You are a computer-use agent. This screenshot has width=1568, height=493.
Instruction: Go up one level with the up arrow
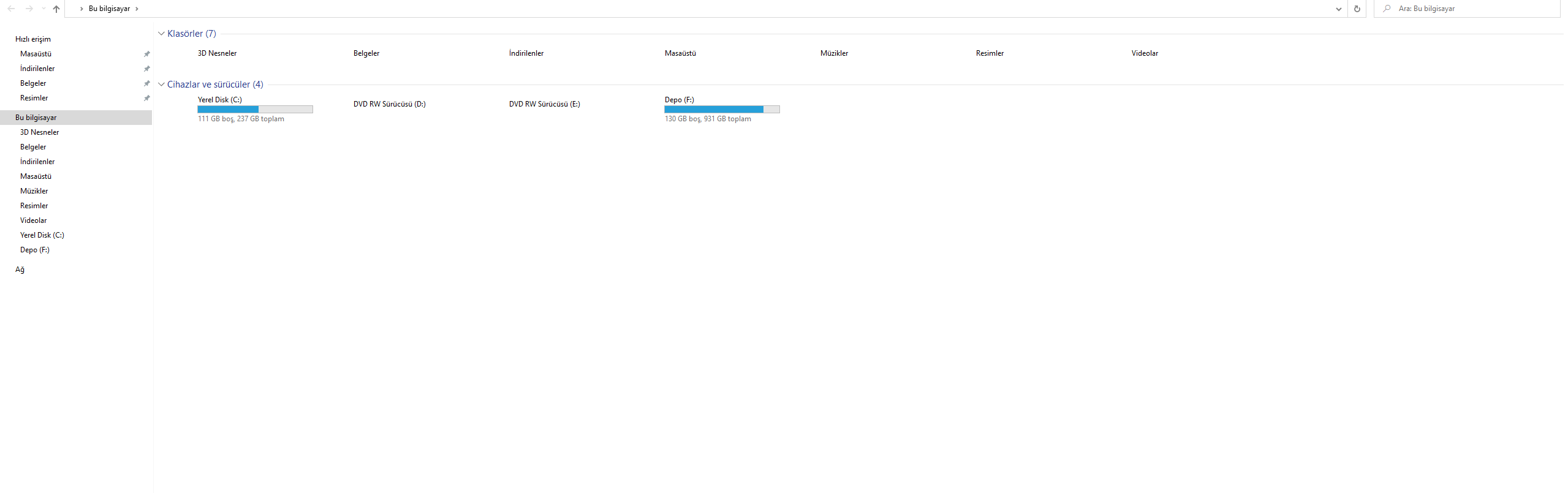click(56, 9)
